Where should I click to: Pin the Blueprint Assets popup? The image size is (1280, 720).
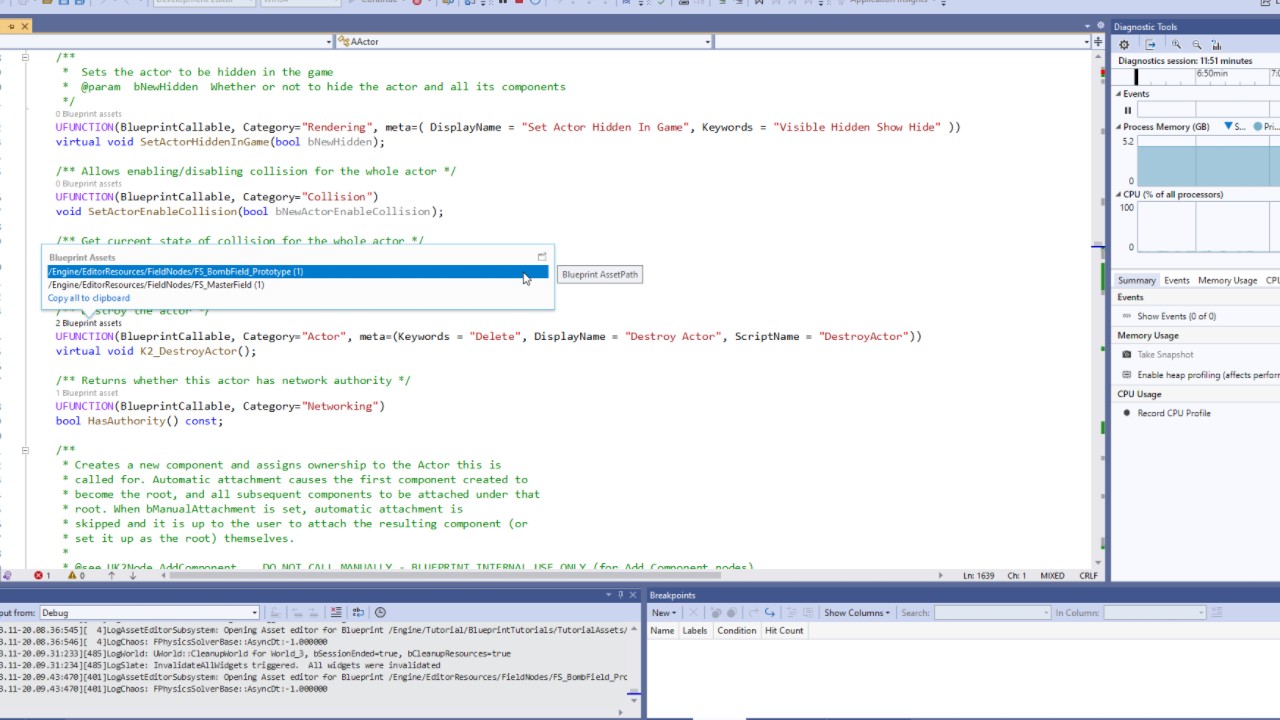click(x=542, y=257)
